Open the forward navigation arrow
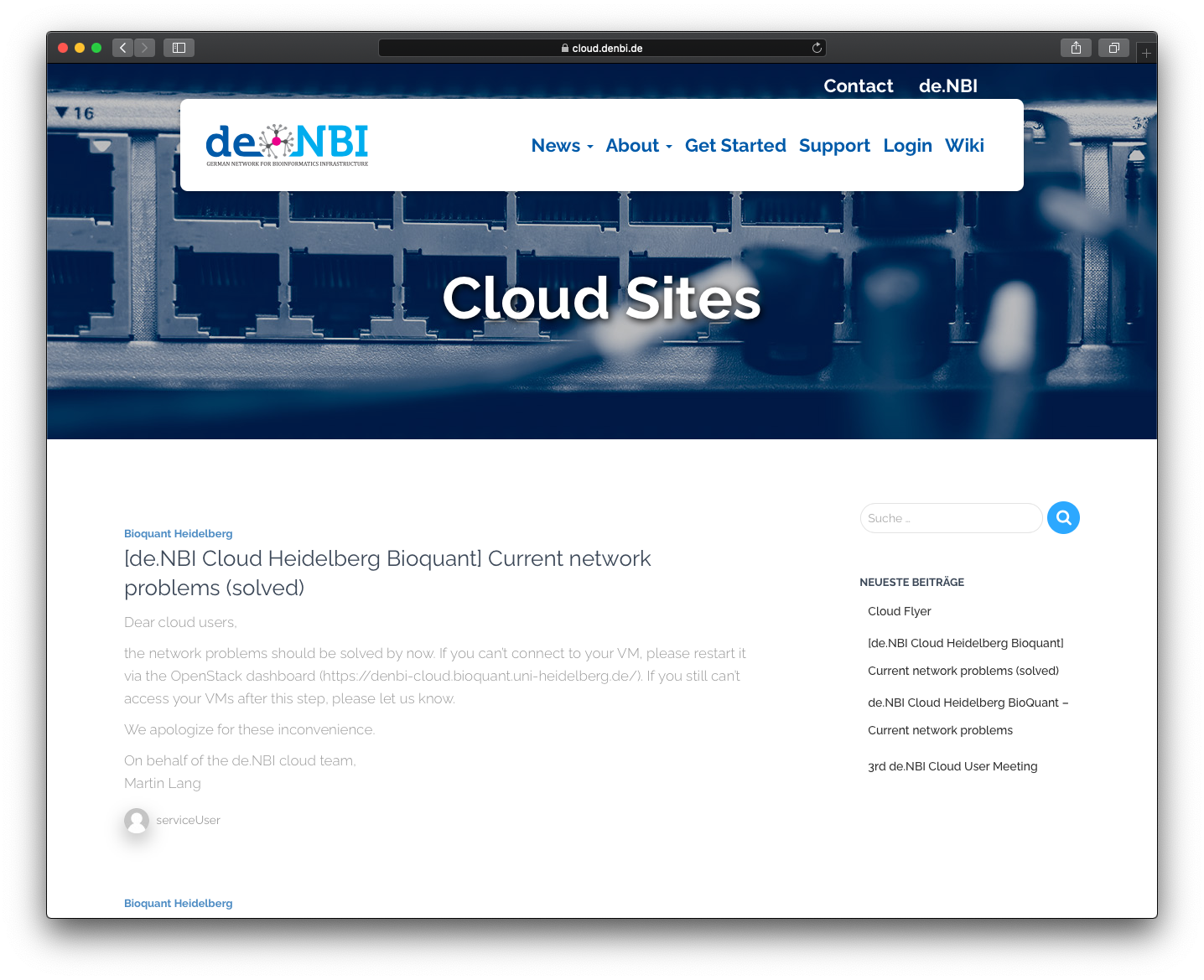Image resolution: width=1204 pixels, height=980 pixels. click(x=144, y=48)
